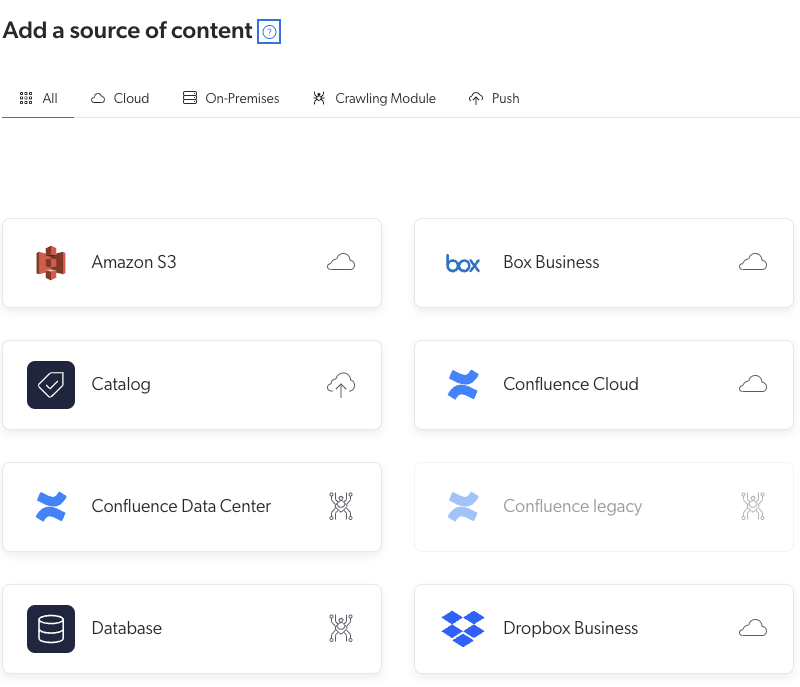Click crawler icon on Confluence Data Center card
Image resolution: width=800 pixels, height=687 pixels.
[341, 506]
